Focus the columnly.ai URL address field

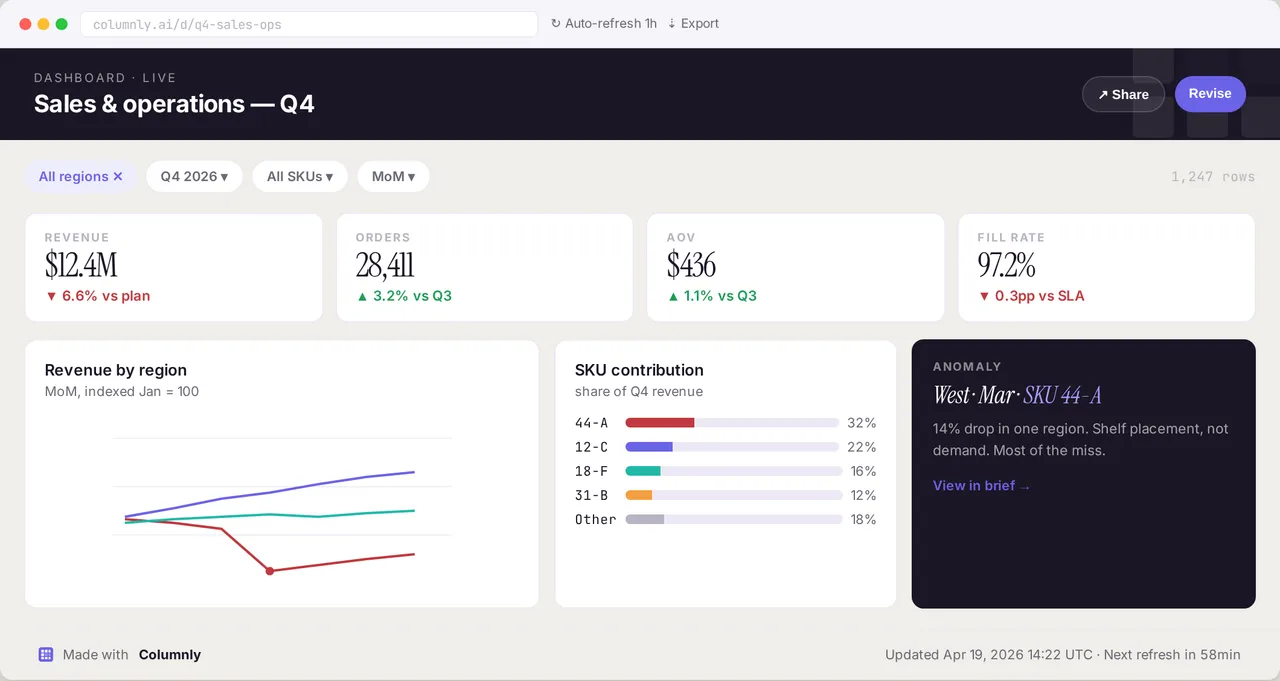pos(309,24)
